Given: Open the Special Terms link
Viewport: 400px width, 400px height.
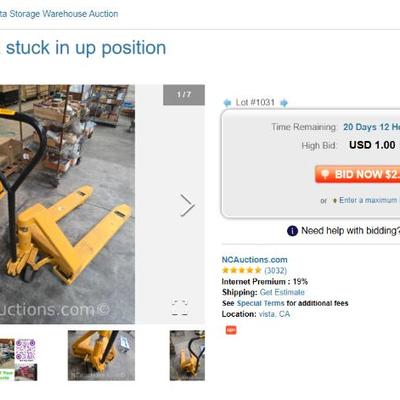Looking at the screenshot, I should 260,303.
